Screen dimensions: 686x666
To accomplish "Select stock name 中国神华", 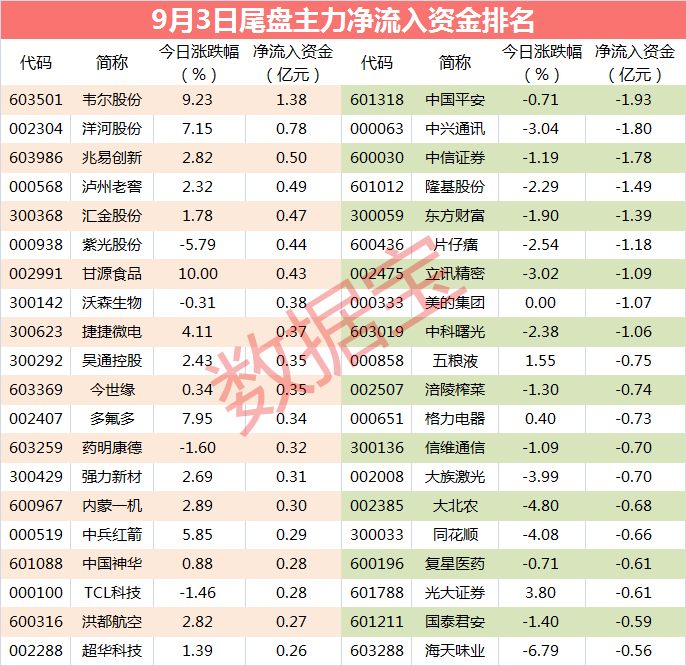I will [112, 564].
